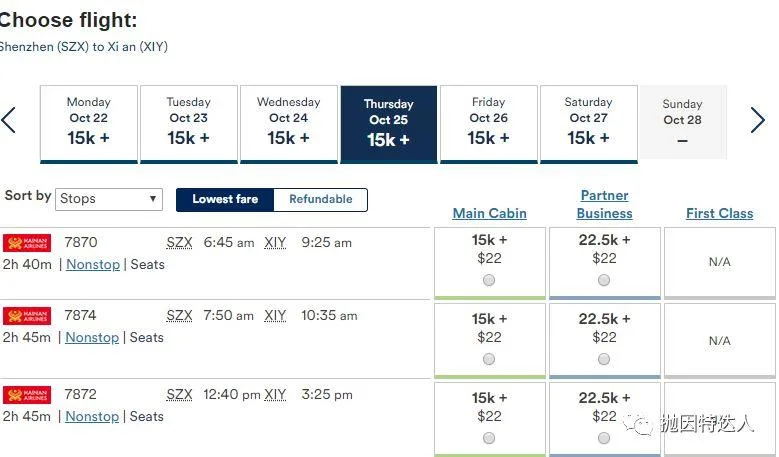Select Main Cabin fare for flight 7872
The image size is (779, 457).
[x=489, y=438]
